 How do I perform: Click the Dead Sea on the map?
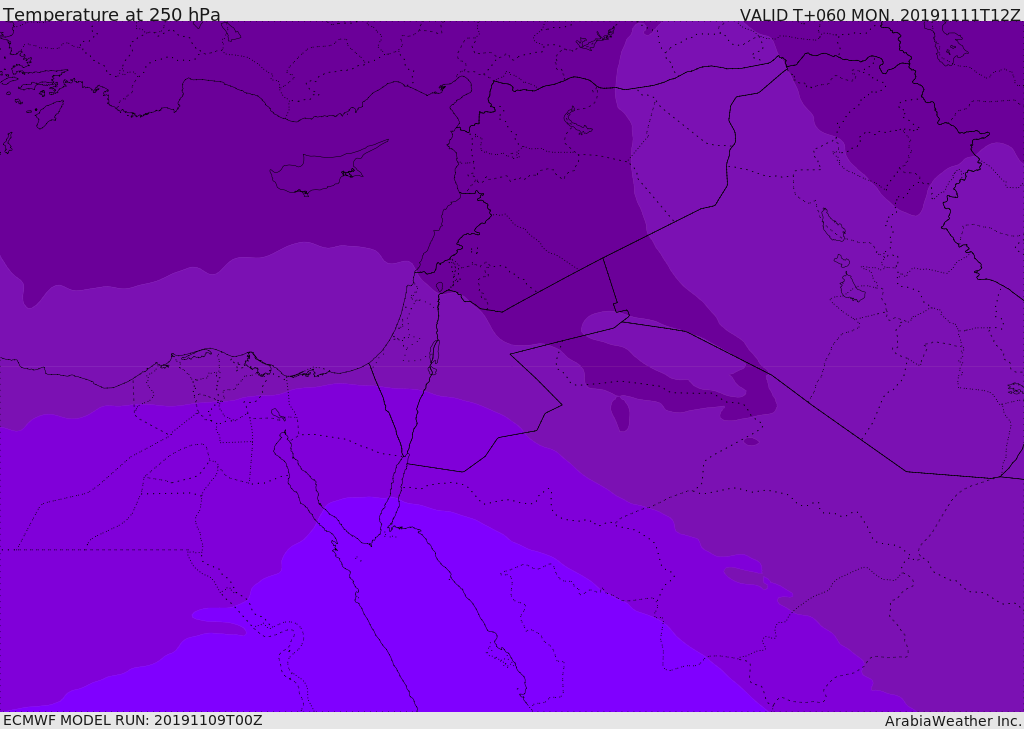coord(434,354)
